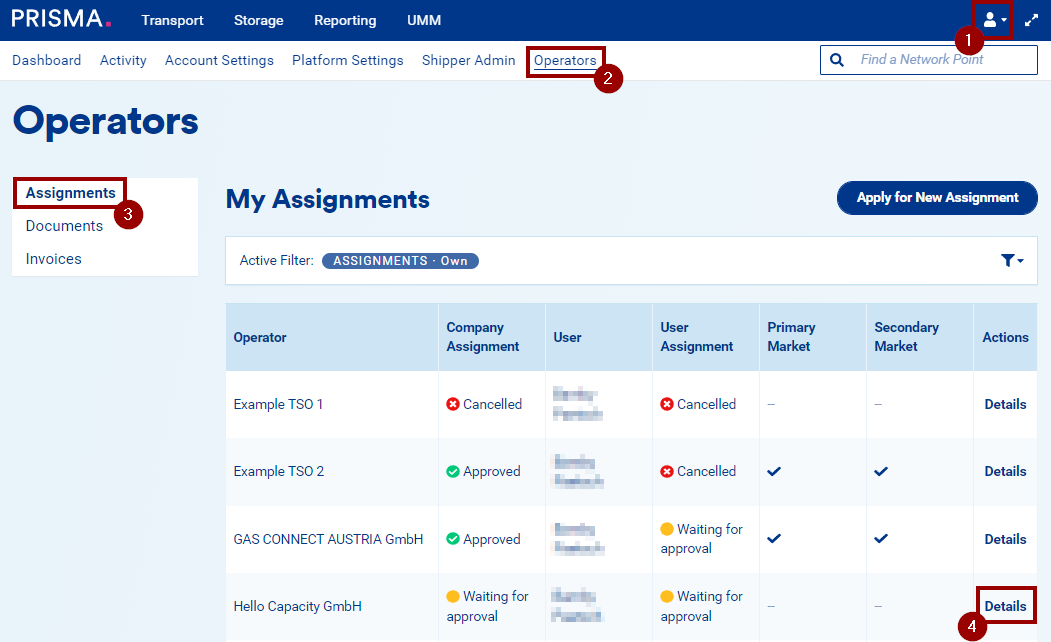This screenshot has height=642, width=1051.
Task: Click Example TSO 2 primary market checkmark
Action: pyautogui.click(x=774, y=471)
